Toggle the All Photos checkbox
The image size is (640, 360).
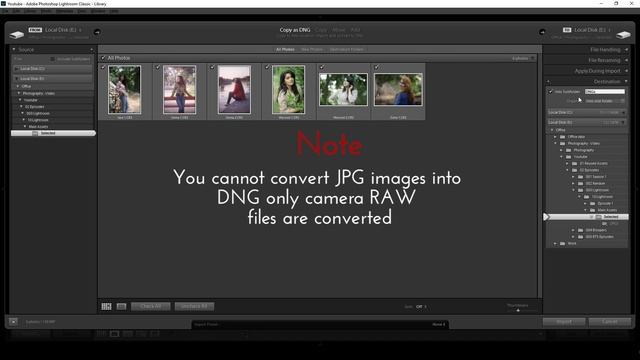[x=103, y=58]
